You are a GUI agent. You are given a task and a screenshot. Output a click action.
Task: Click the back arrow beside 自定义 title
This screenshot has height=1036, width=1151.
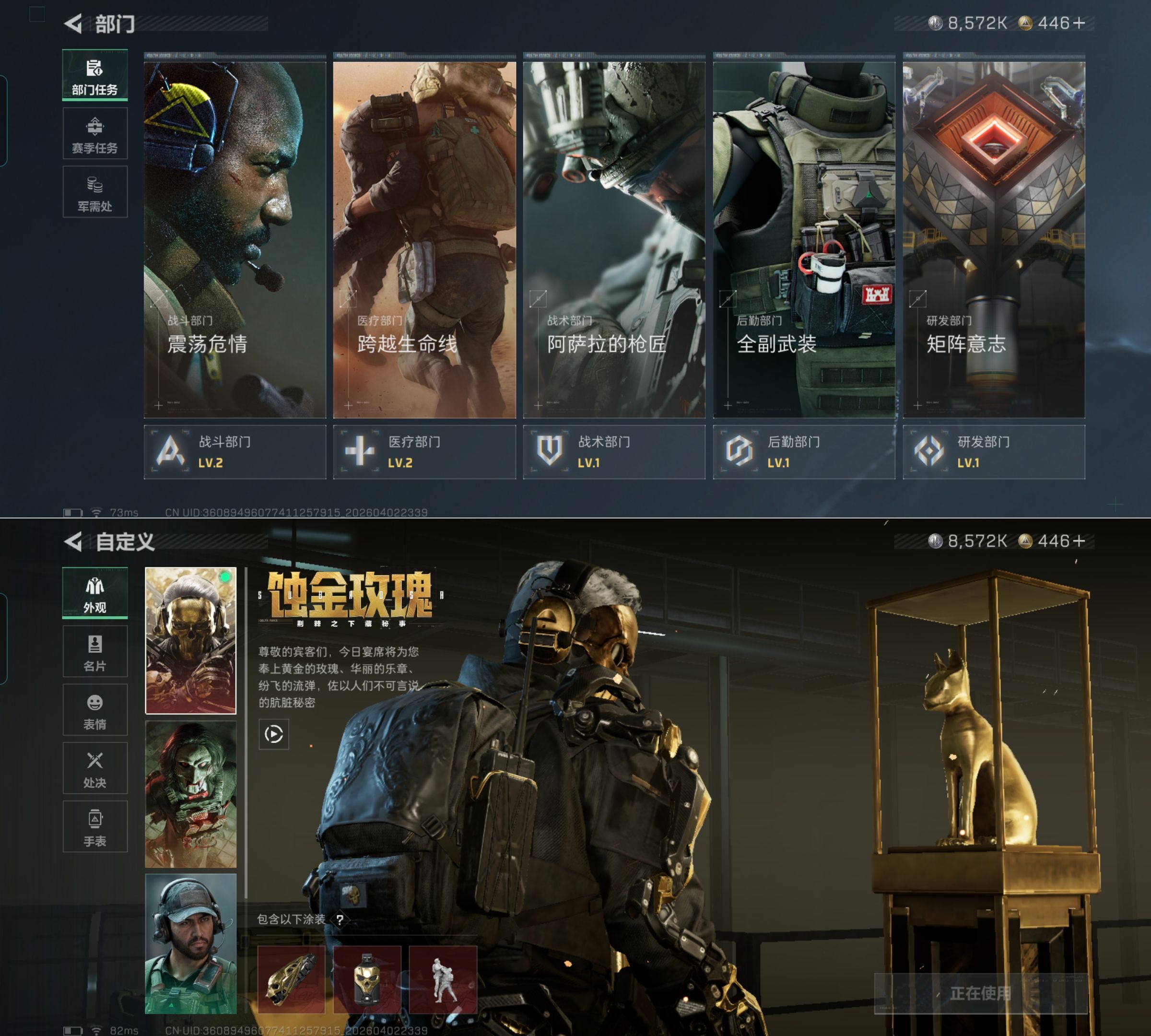(73, 542)
